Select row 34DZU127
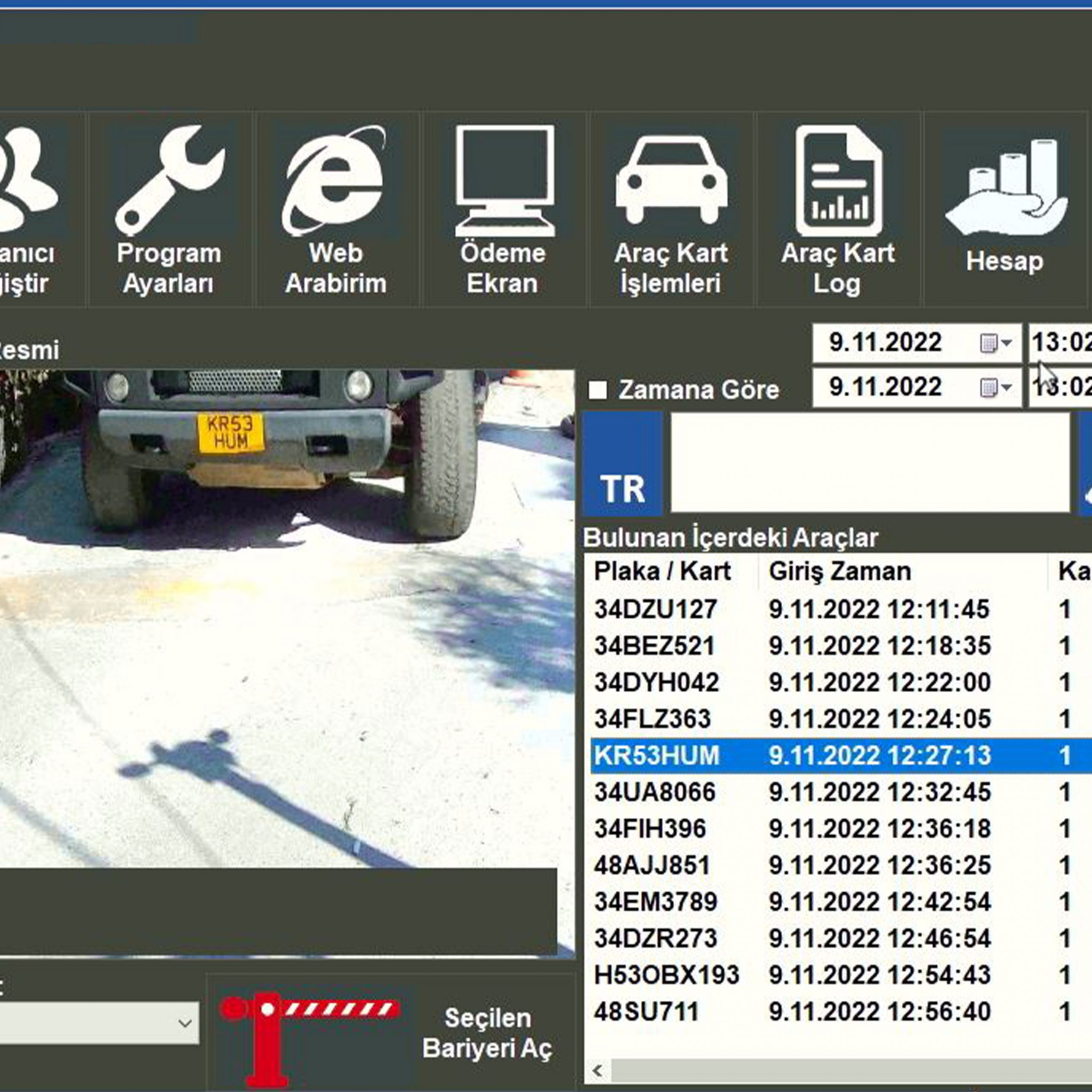 tap(841, 609)
